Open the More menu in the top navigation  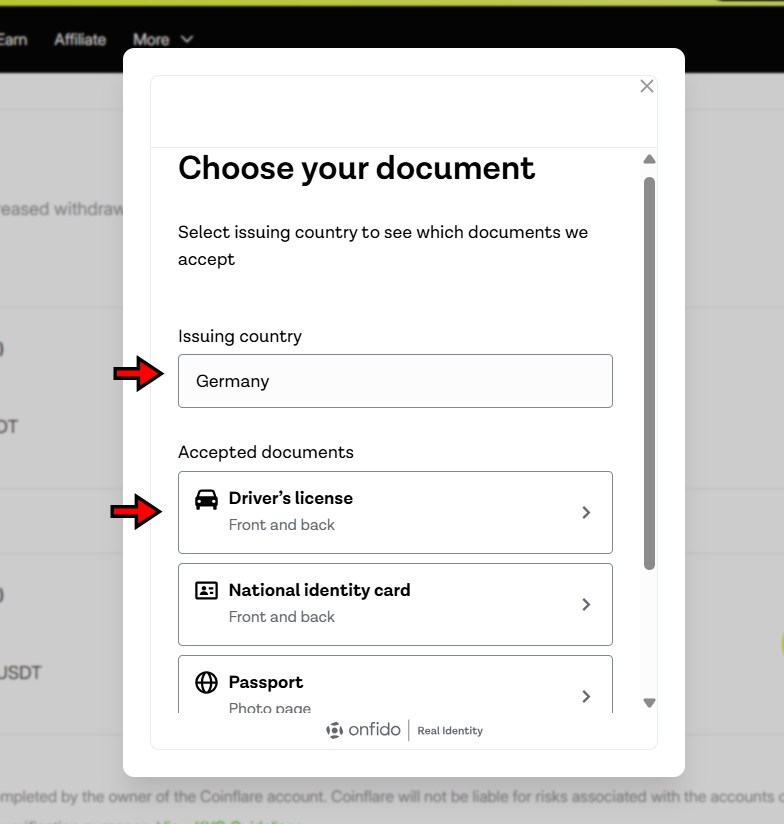pyautogui.click(x=163, y=39)
